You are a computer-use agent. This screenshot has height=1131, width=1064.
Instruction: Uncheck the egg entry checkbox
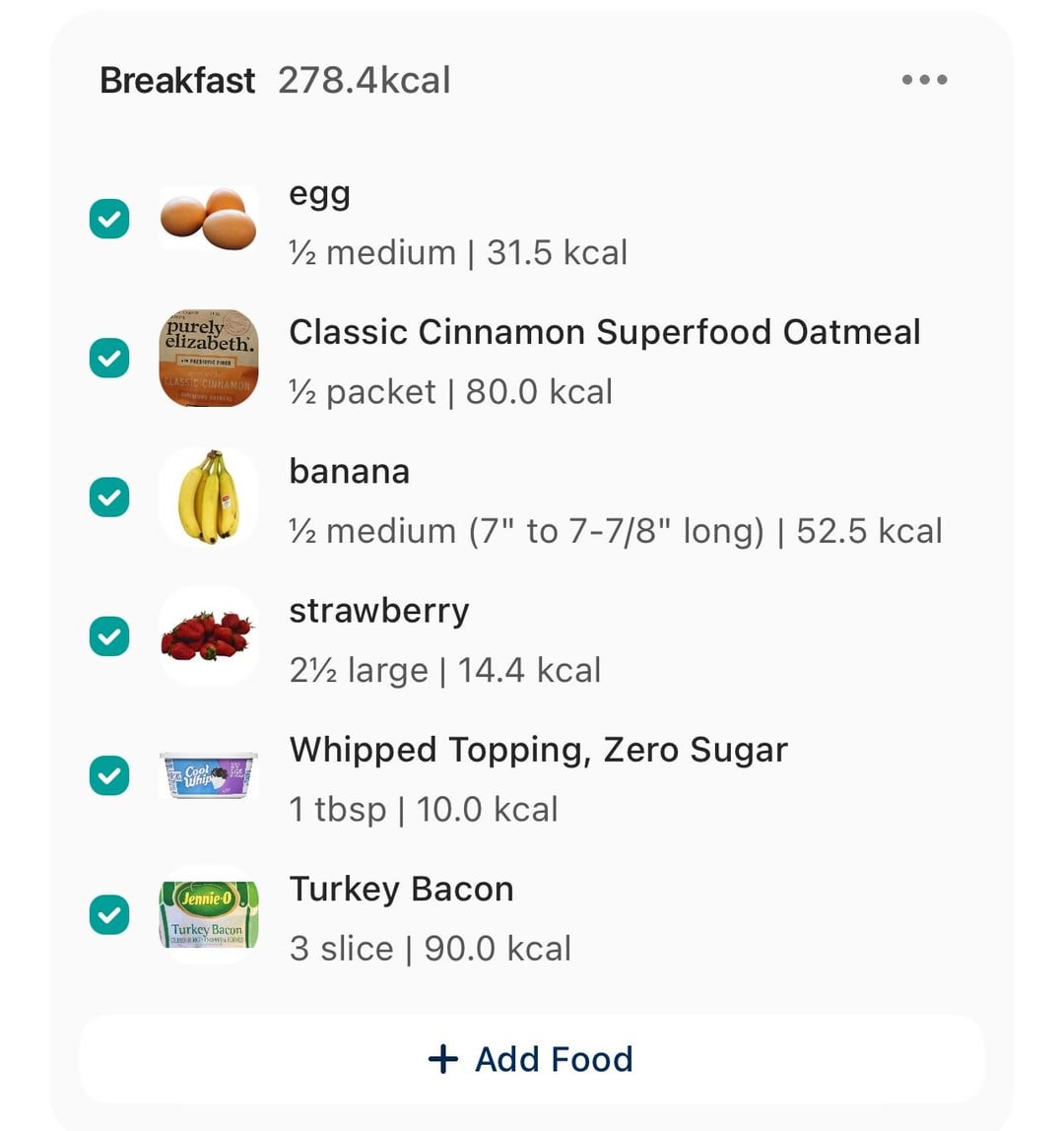109,219
